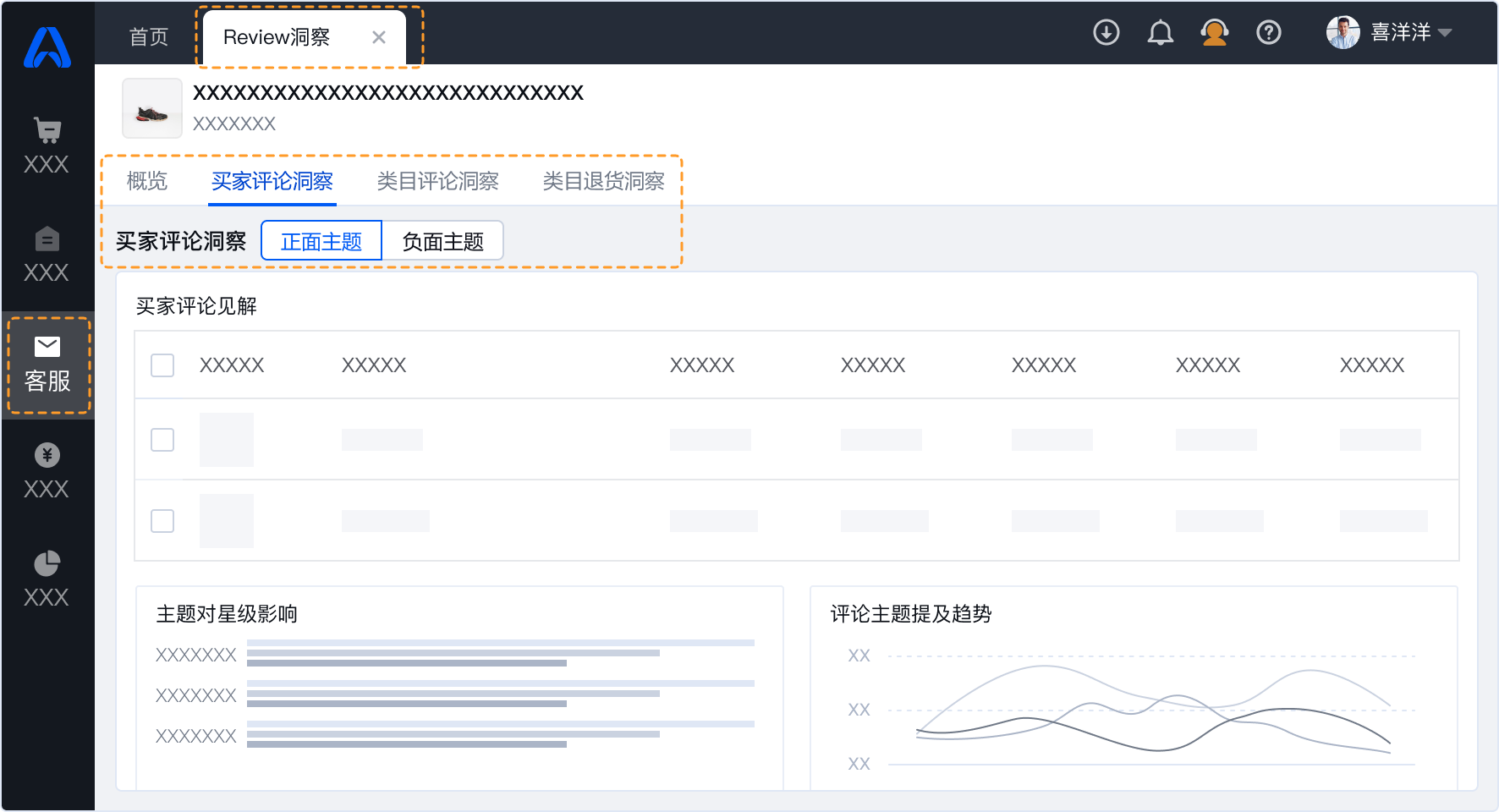Switch to 负面主题 option

[x=443, y=240]
